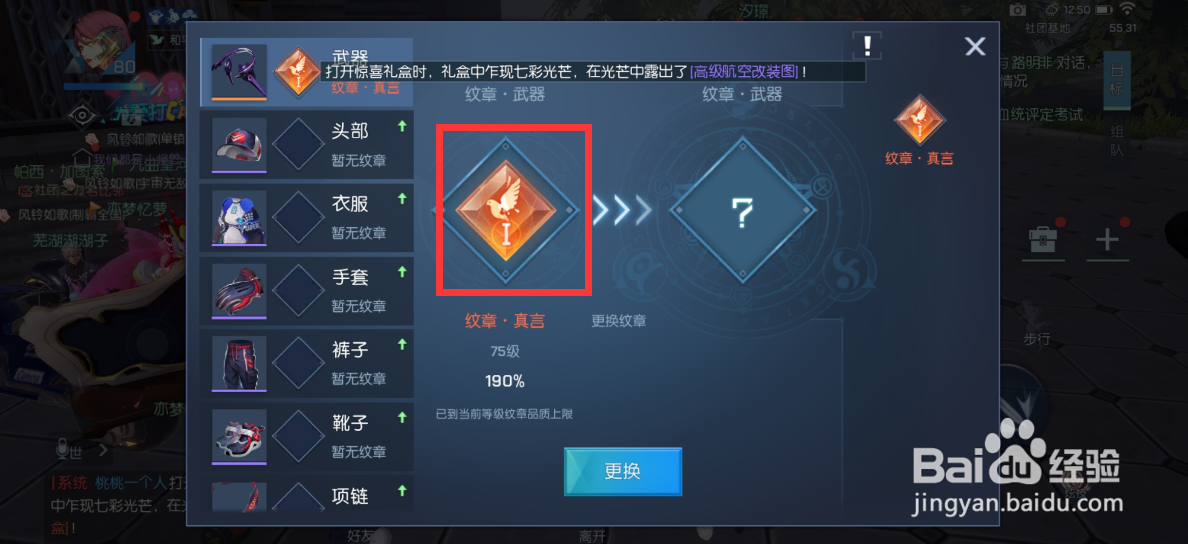Click the 更换纹章 label under the arrows

coord(618,321)
